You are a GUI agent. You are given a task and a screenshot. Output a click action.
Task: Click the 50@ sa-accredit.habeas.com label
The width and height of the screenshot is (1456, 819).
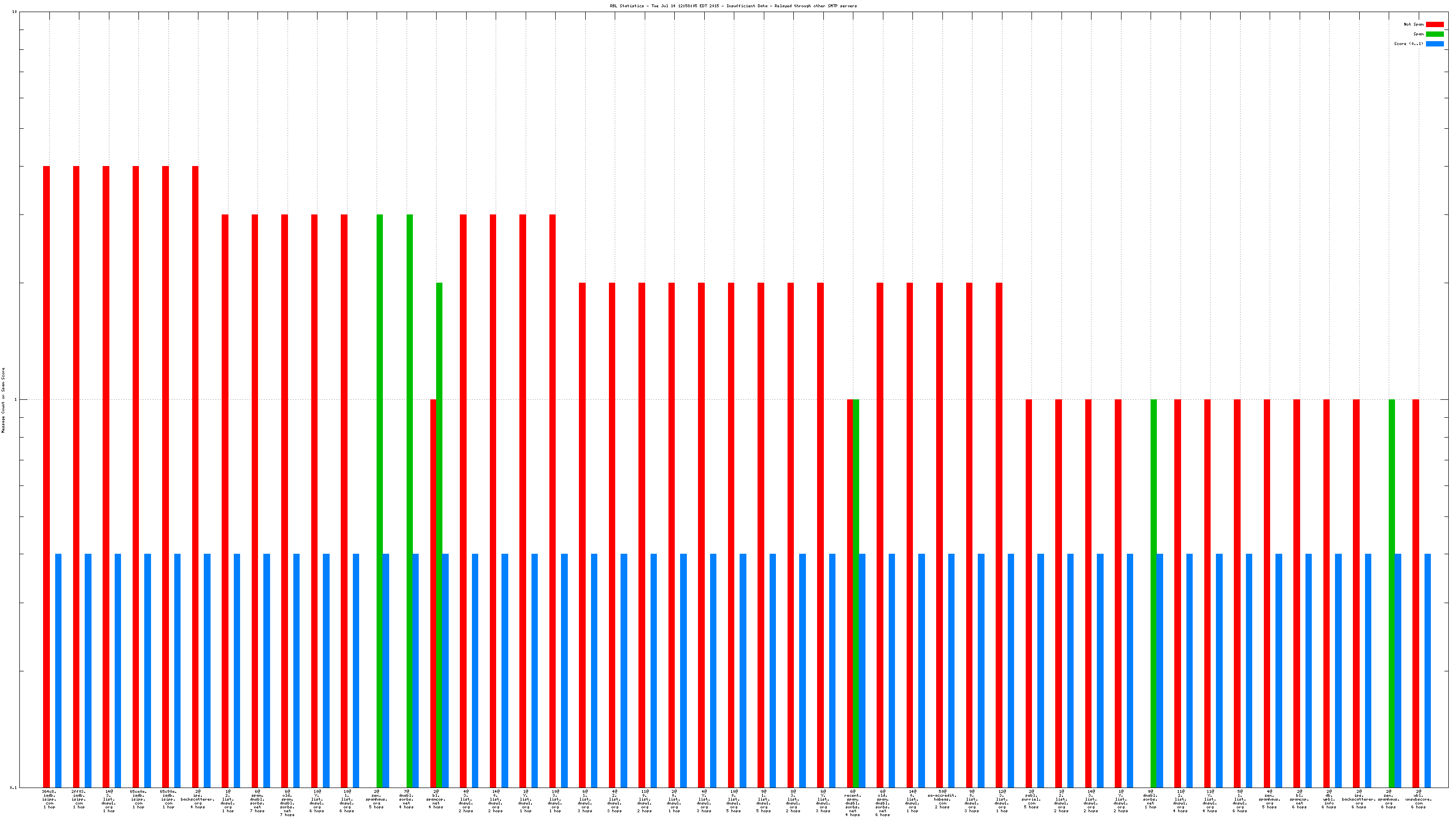click(942, 799)
